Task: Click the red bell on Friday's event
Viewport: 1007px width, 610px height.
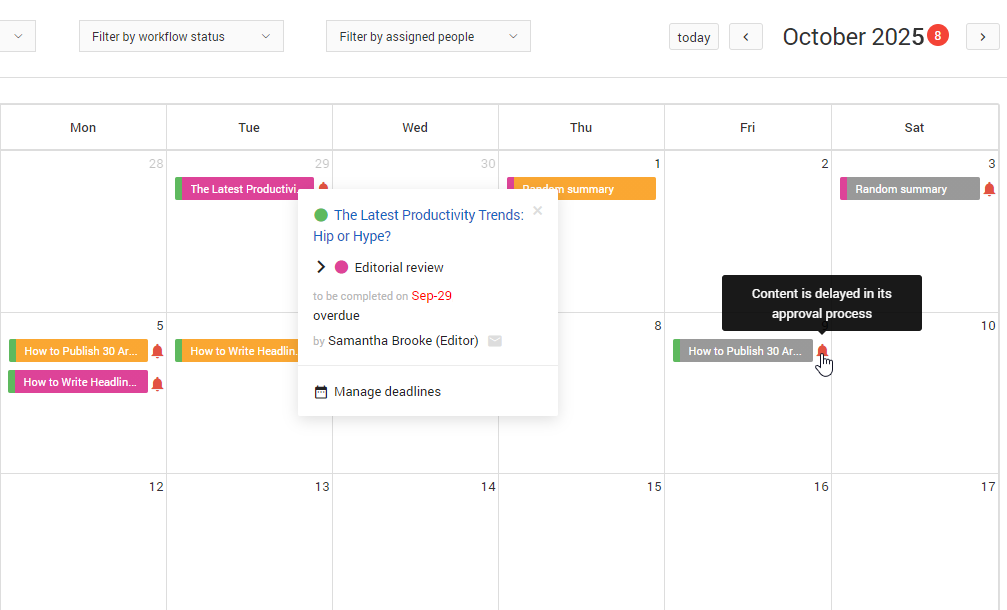Action: [x=822, y=350]
